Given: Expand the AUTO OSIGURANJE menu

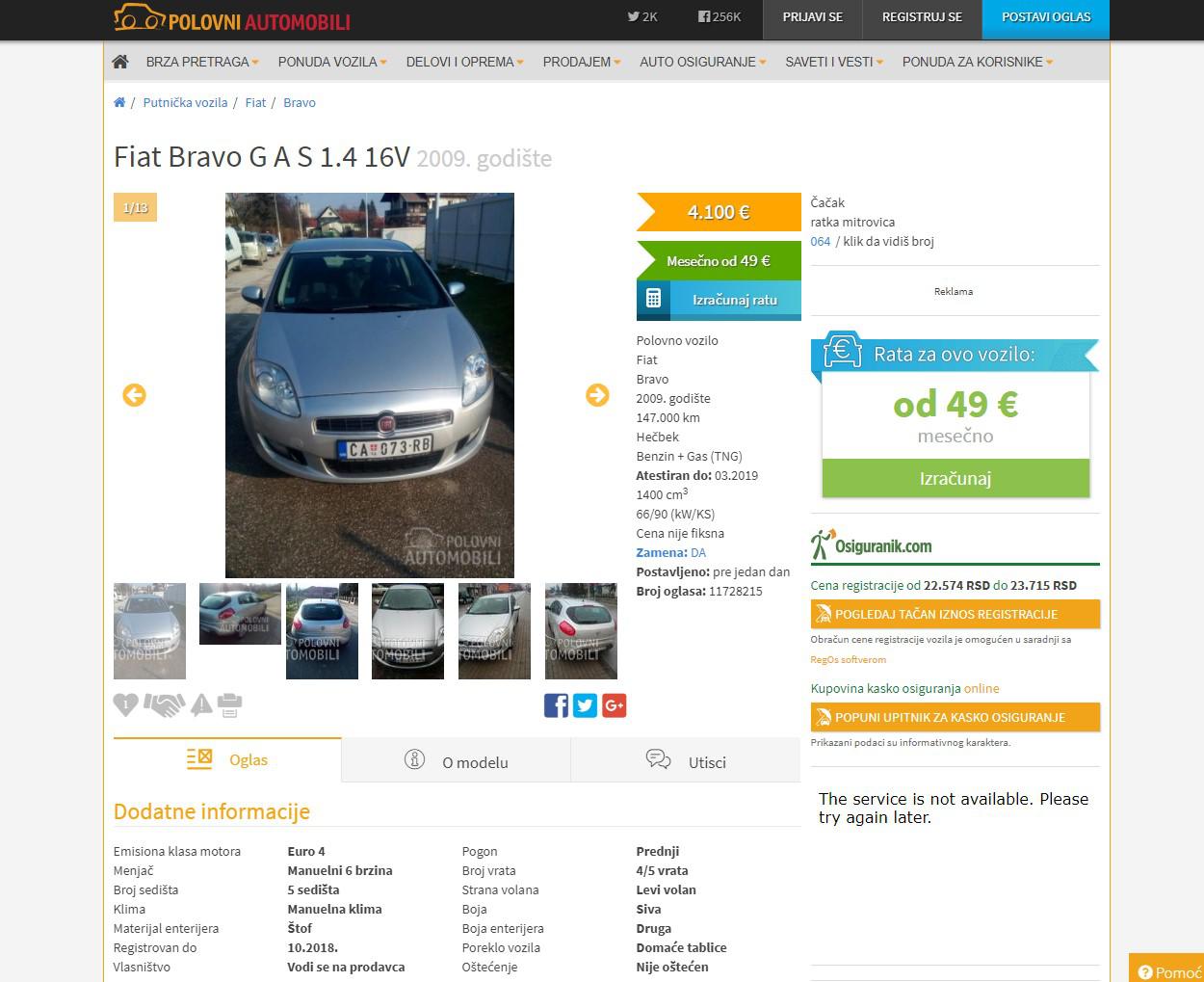Looking at the screenshot, I should point(703,62).
